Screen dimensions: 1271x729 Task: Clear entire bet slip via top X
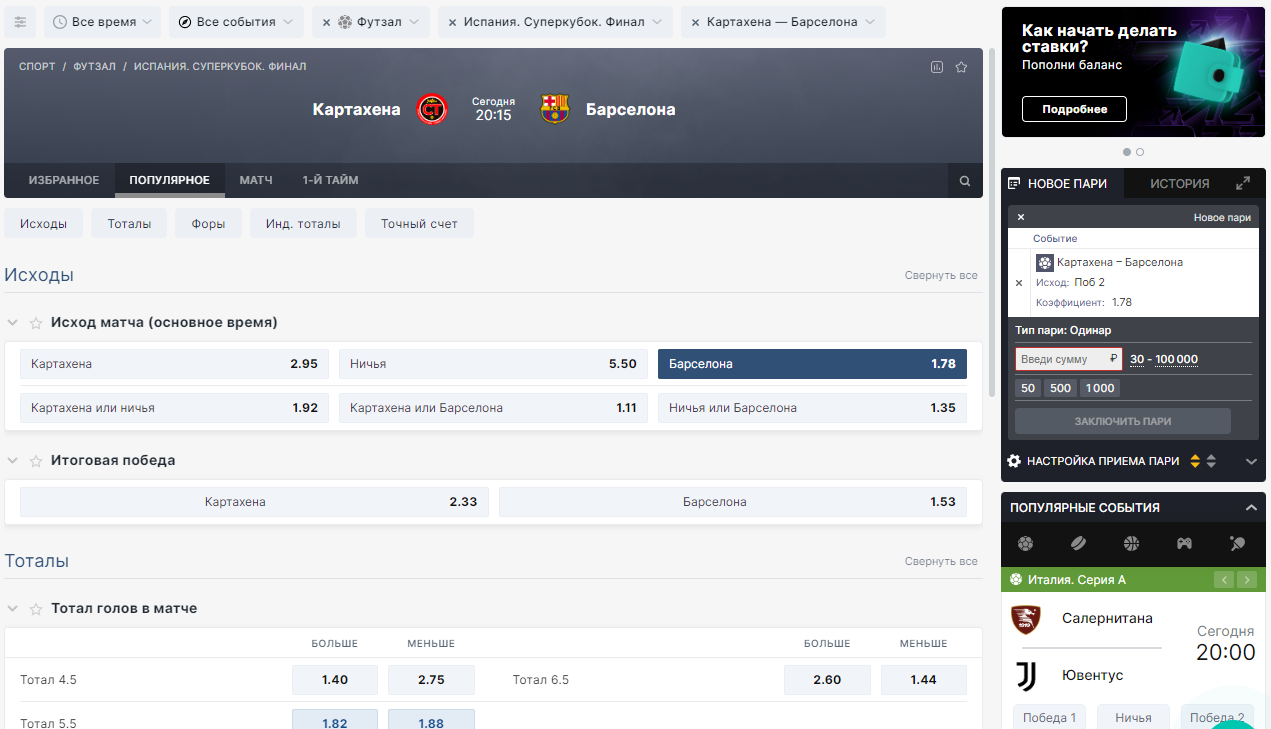point(1021,217)
